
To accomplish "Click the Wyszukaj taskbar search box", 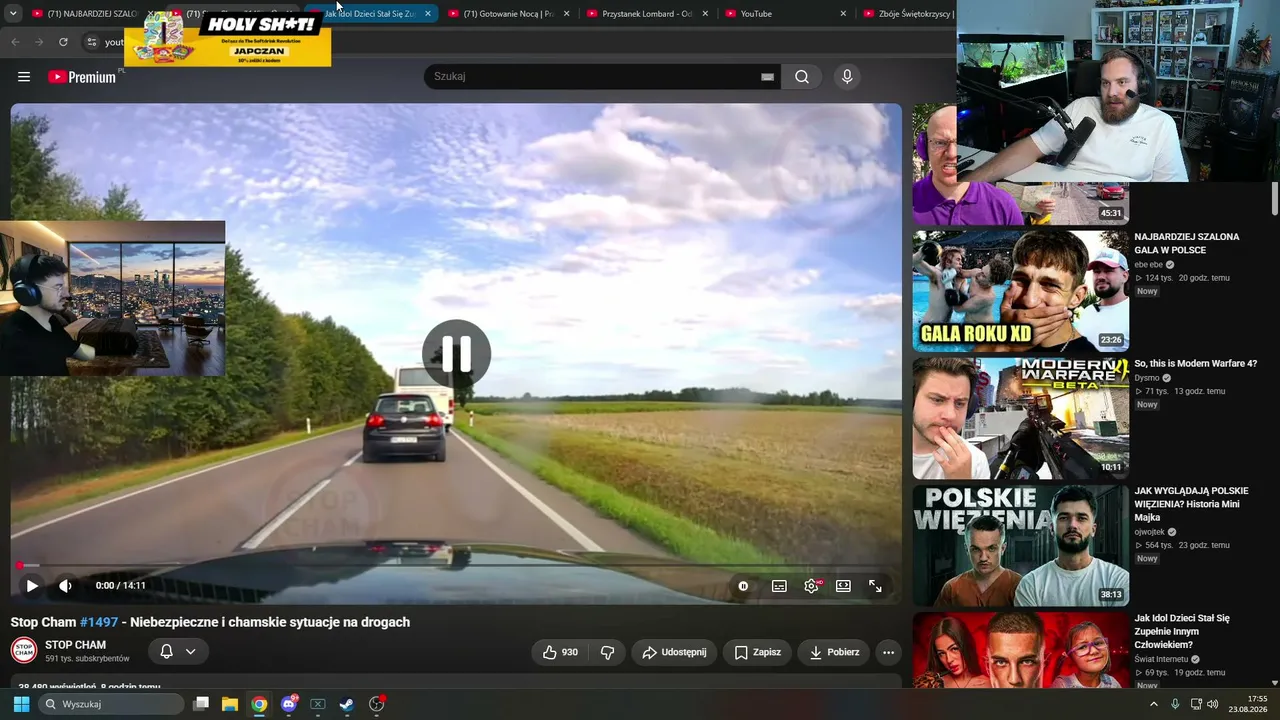I will pyautogui.click(x=111, y=704).
